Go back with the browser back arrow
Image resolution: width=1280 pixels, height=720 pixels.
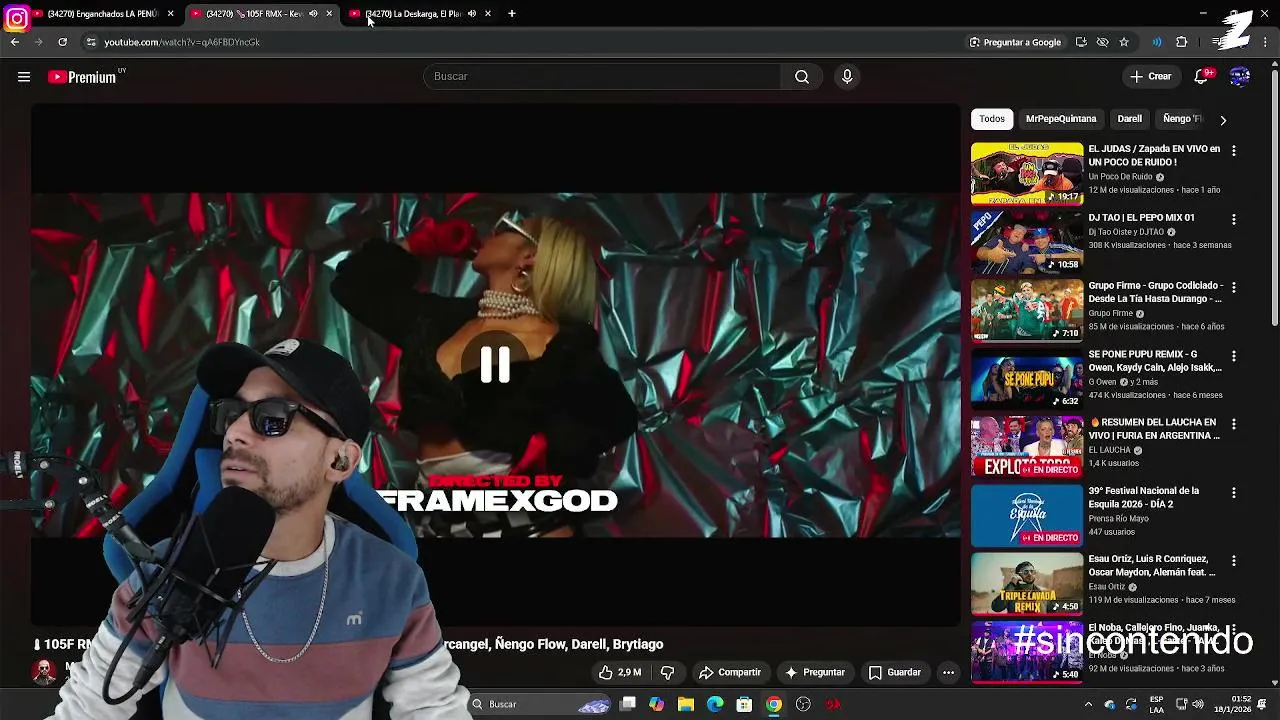tap(15, 42)
